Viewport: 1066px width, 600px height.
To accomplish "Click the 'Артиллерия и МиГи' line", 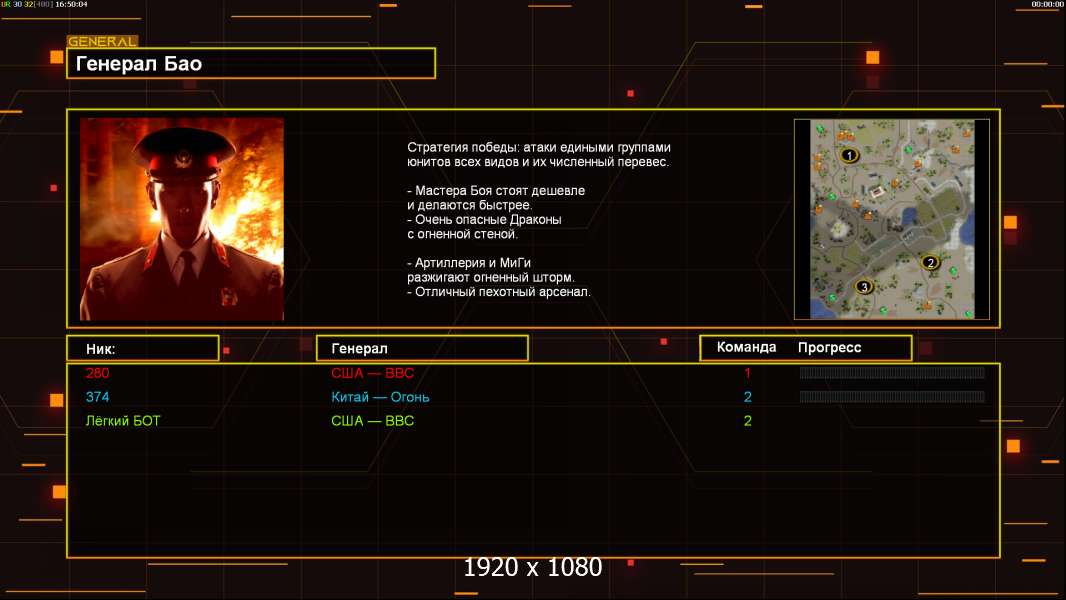I will pyautogui.click(x=469, y=263).
